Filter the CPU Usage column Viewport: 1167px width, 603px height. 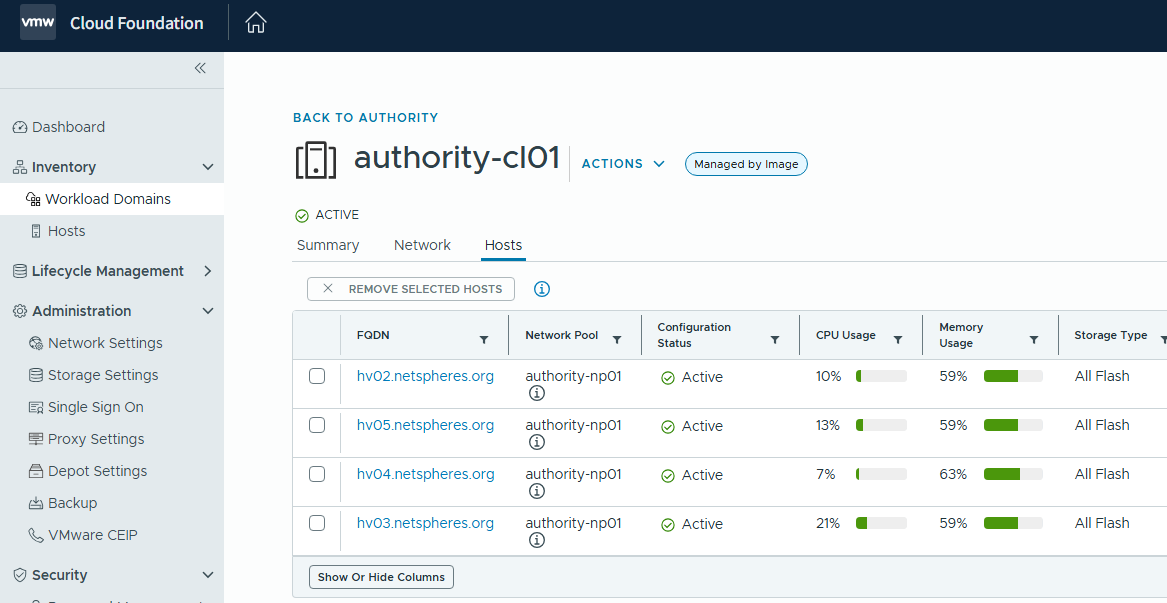tap(898, 339)
